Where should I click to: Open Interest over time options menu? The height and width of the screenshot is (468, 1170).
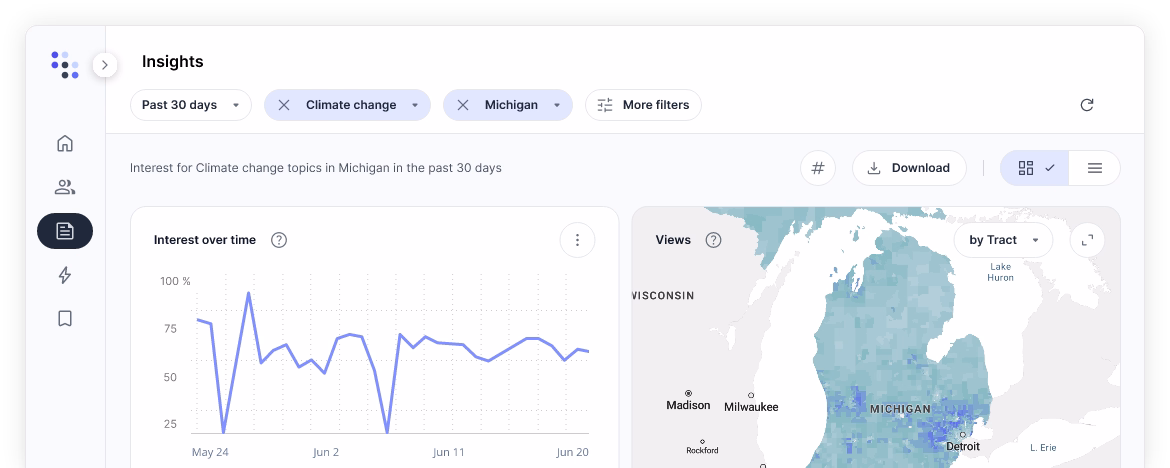[577, 240]
